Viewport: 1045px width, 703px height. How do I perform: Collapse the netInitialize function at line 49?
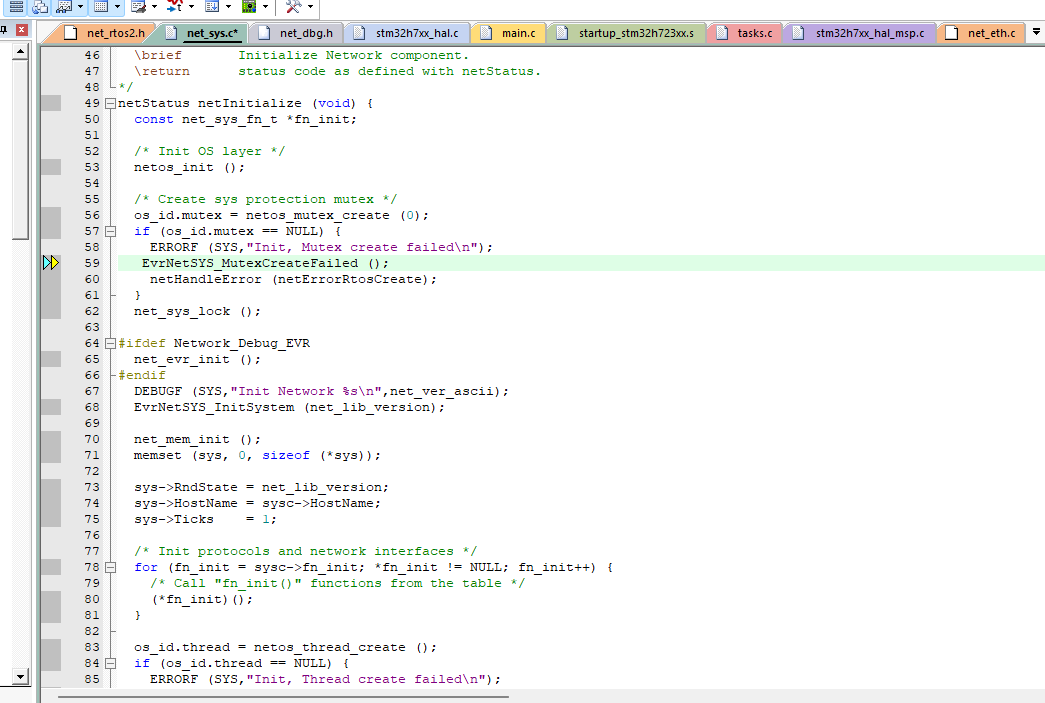pos(110,103)
